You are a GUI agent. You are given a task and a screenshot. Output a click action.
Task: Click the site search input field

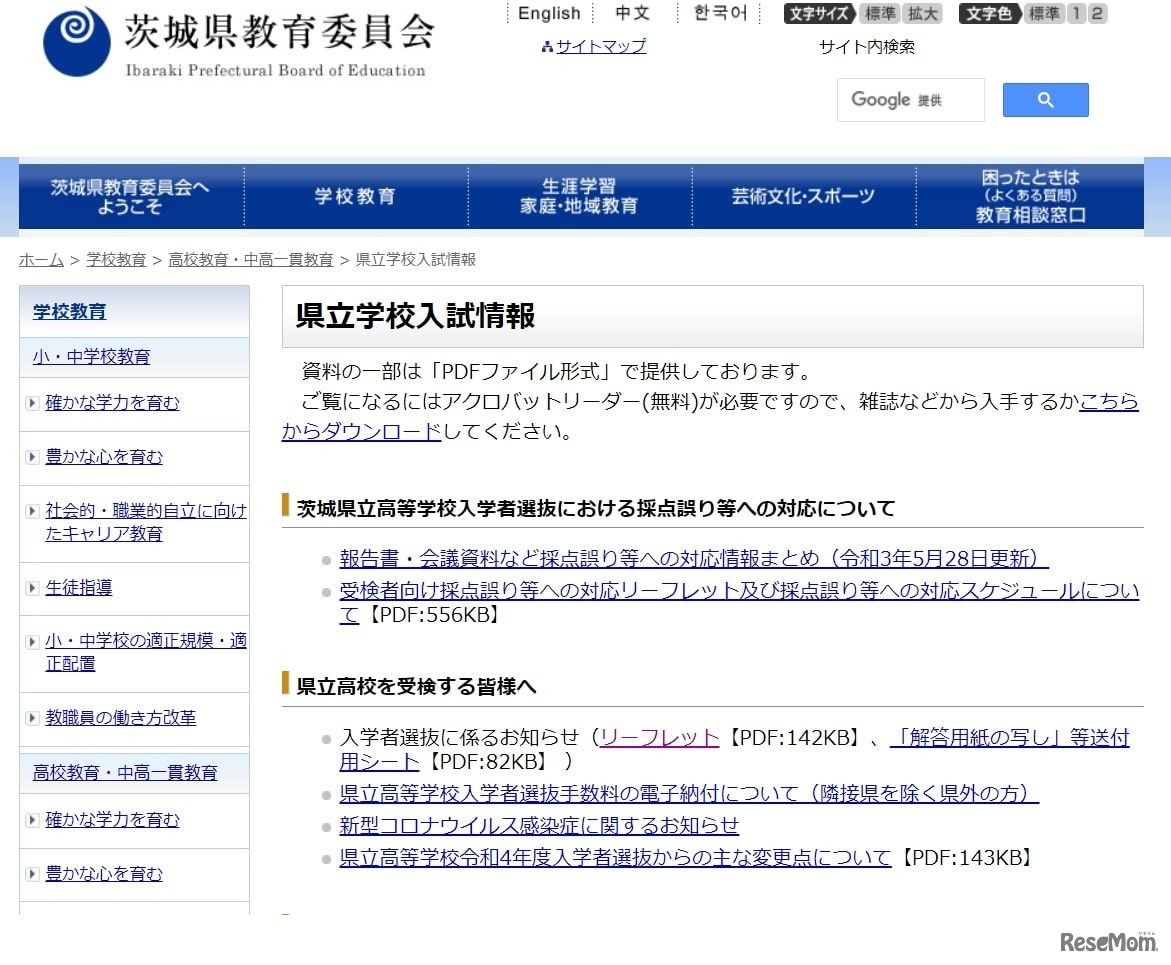click(910, 99)
